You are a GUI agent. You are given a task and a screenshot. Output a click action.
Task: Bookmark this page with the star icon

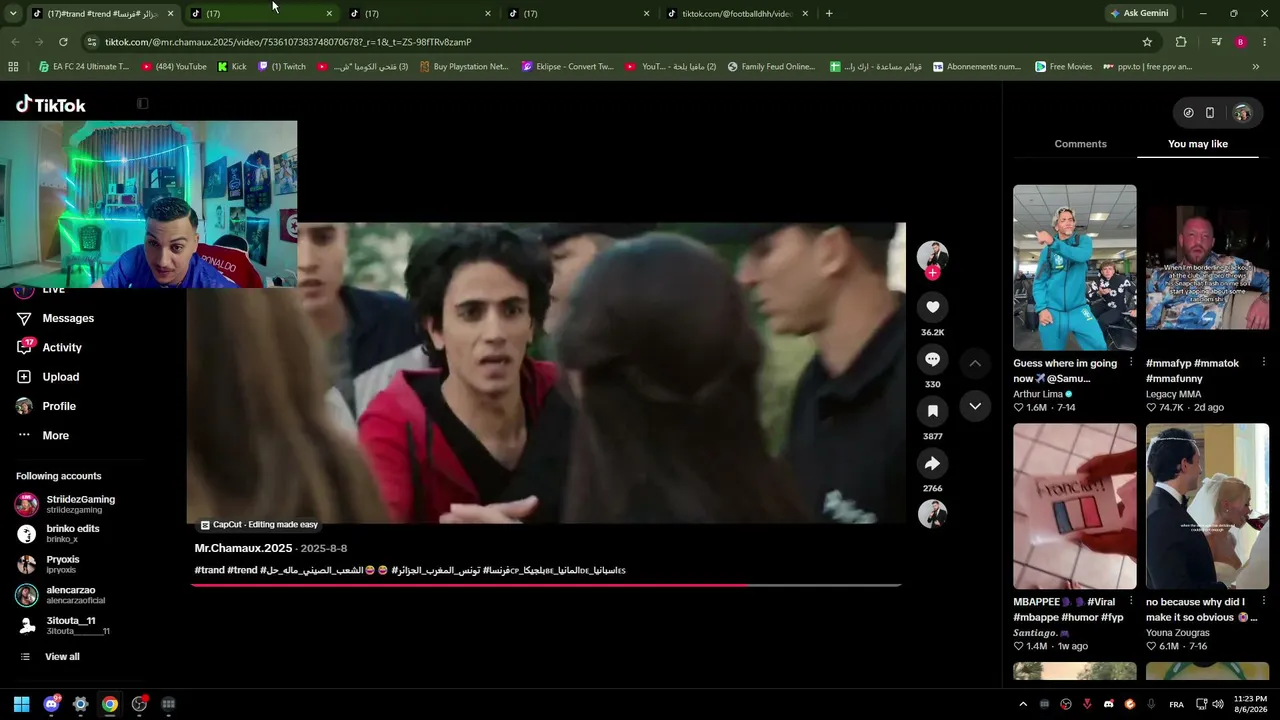coord(1147,42)
